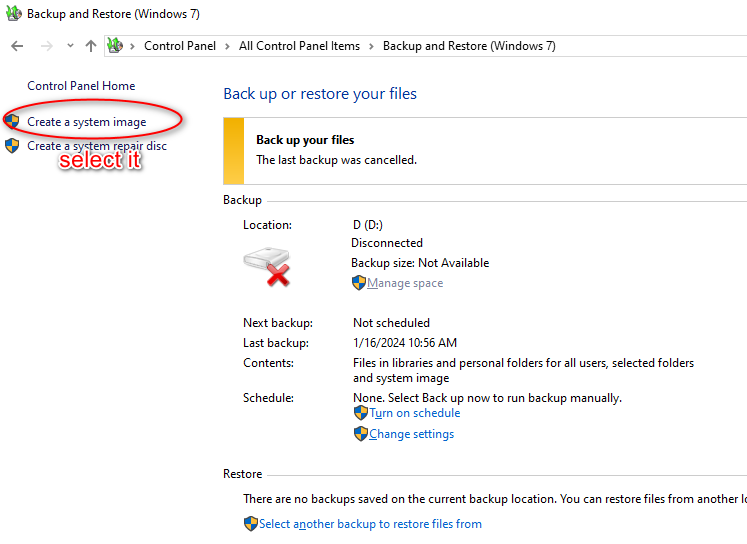Click the shield icon beside Manage space
Viewport: 747px width, 544px height.
[x=359, y=283]
